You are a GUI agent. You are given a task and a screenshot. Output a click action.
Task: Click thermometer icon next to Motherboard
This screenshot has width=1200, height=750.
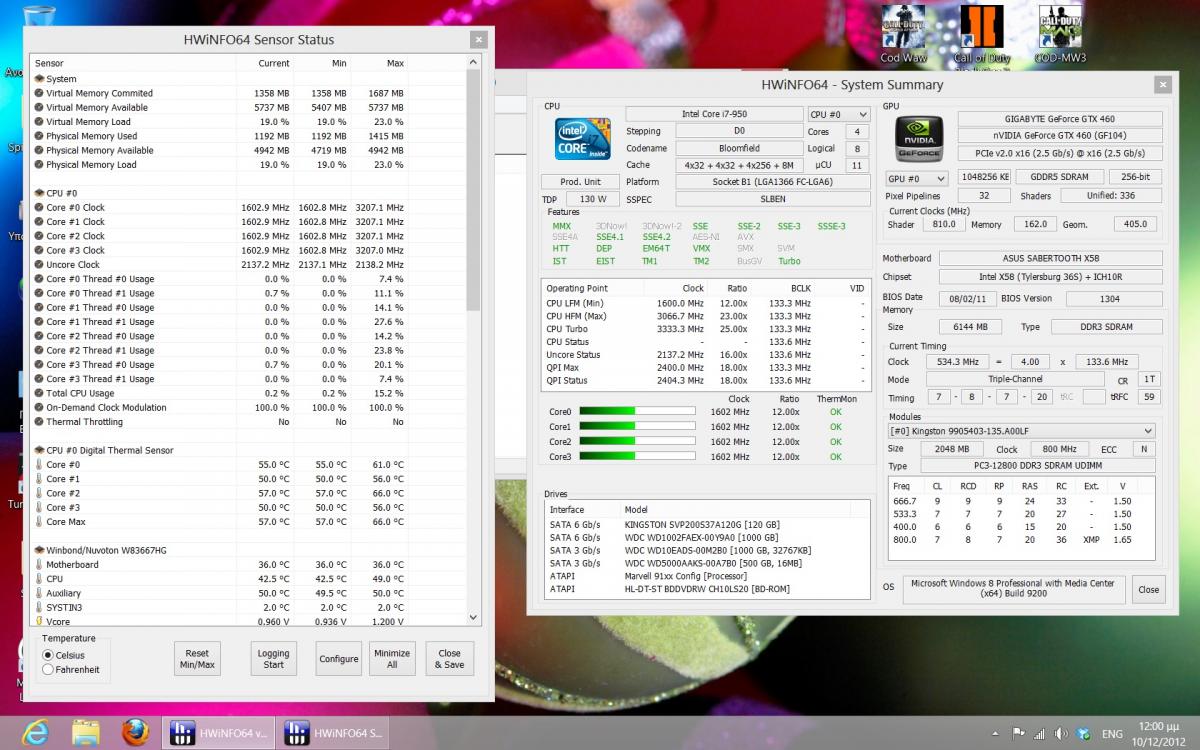(39, 564)
